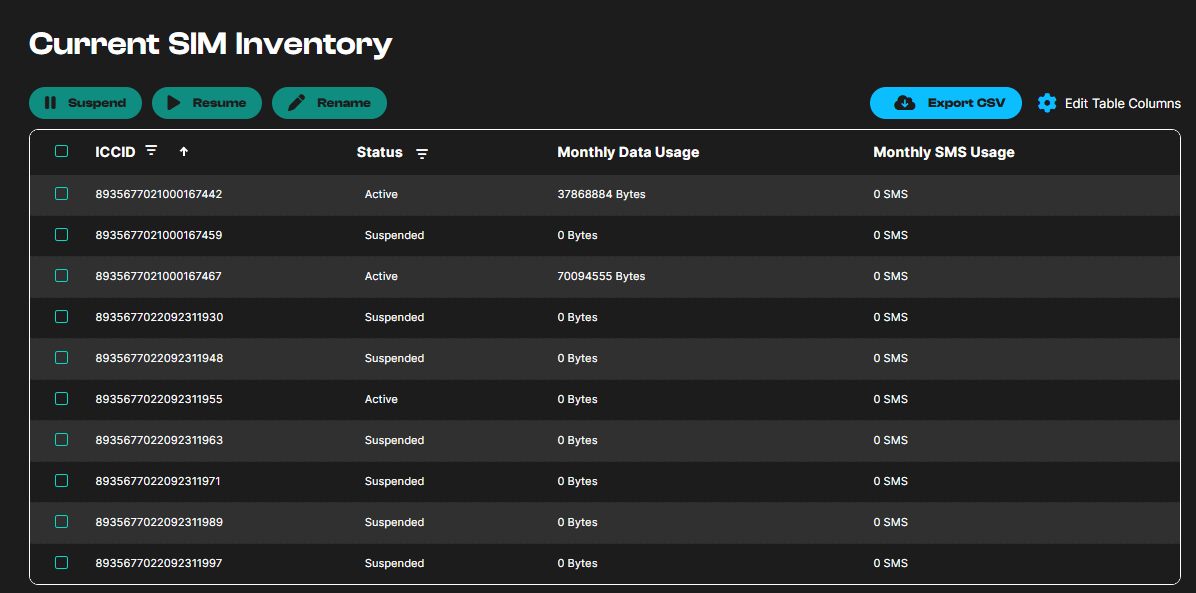Click the Export CSV button
1196x593 pixels.
(x=945, y=102)
